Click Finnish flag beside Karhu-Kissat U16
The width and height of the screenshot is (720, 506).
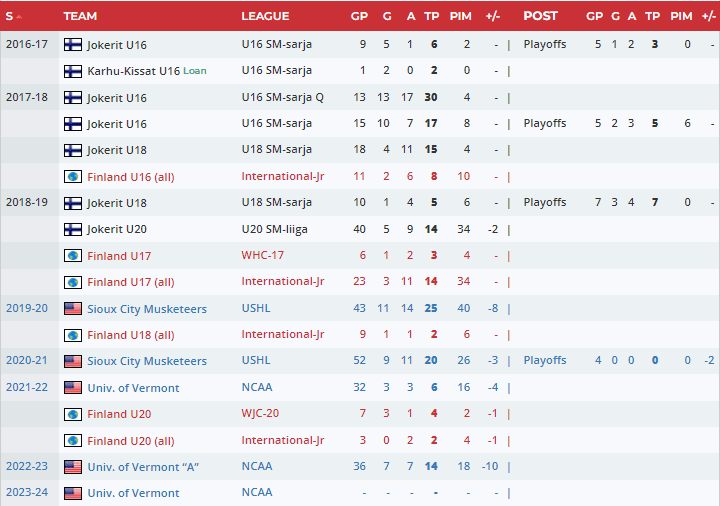click(x=73, y=71)
